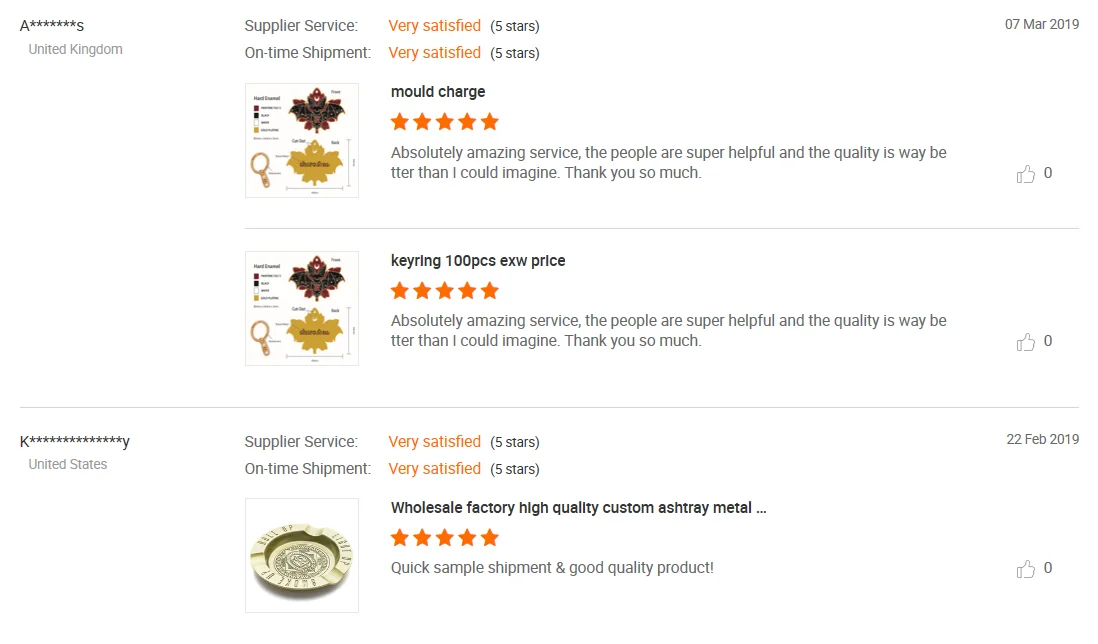Viewport: 1098px width, 644px height.
Task: Click thumbs-up on the keyring 100pcs review
Action: coord(1026,342)
